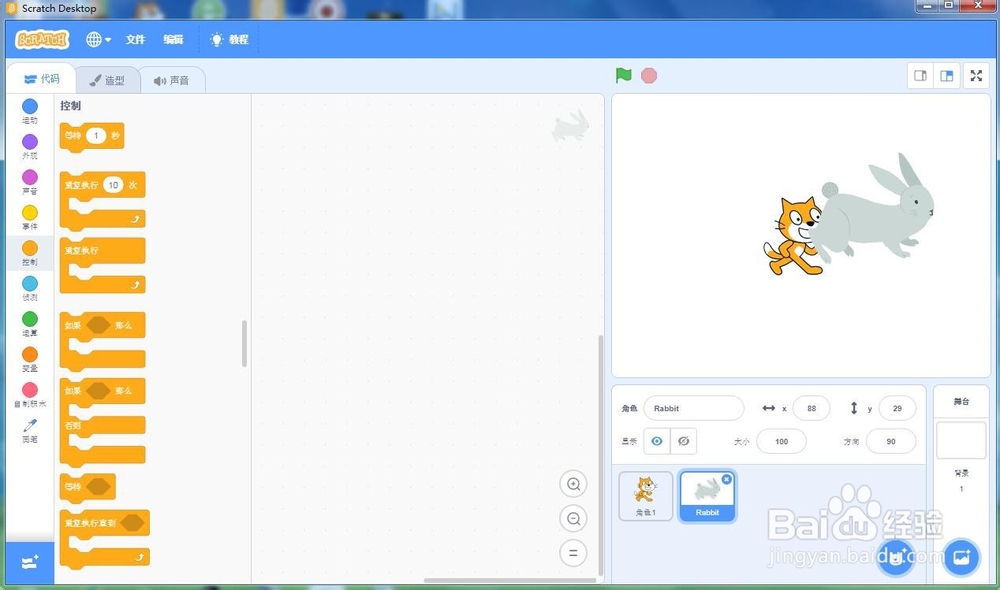Show the sprite with eye icon
This screenshot has height=590, width=1000.
coord(657,441)
